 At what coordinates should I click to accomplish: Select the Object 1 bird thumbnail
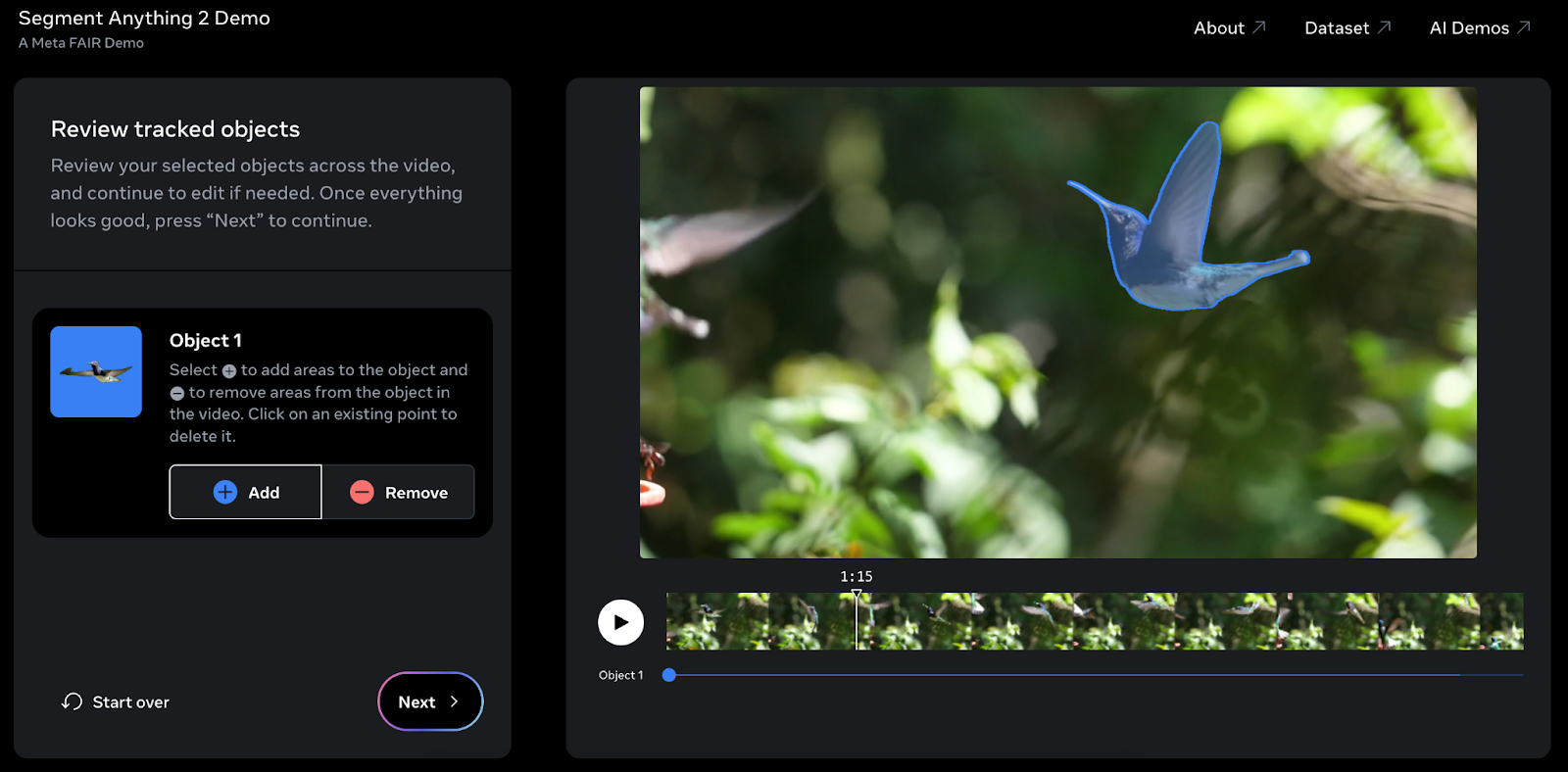click(96, 372)
